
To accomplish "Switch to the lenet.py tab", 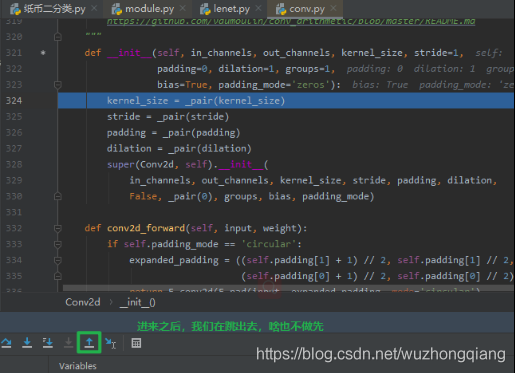I will [x=232, y=9].
